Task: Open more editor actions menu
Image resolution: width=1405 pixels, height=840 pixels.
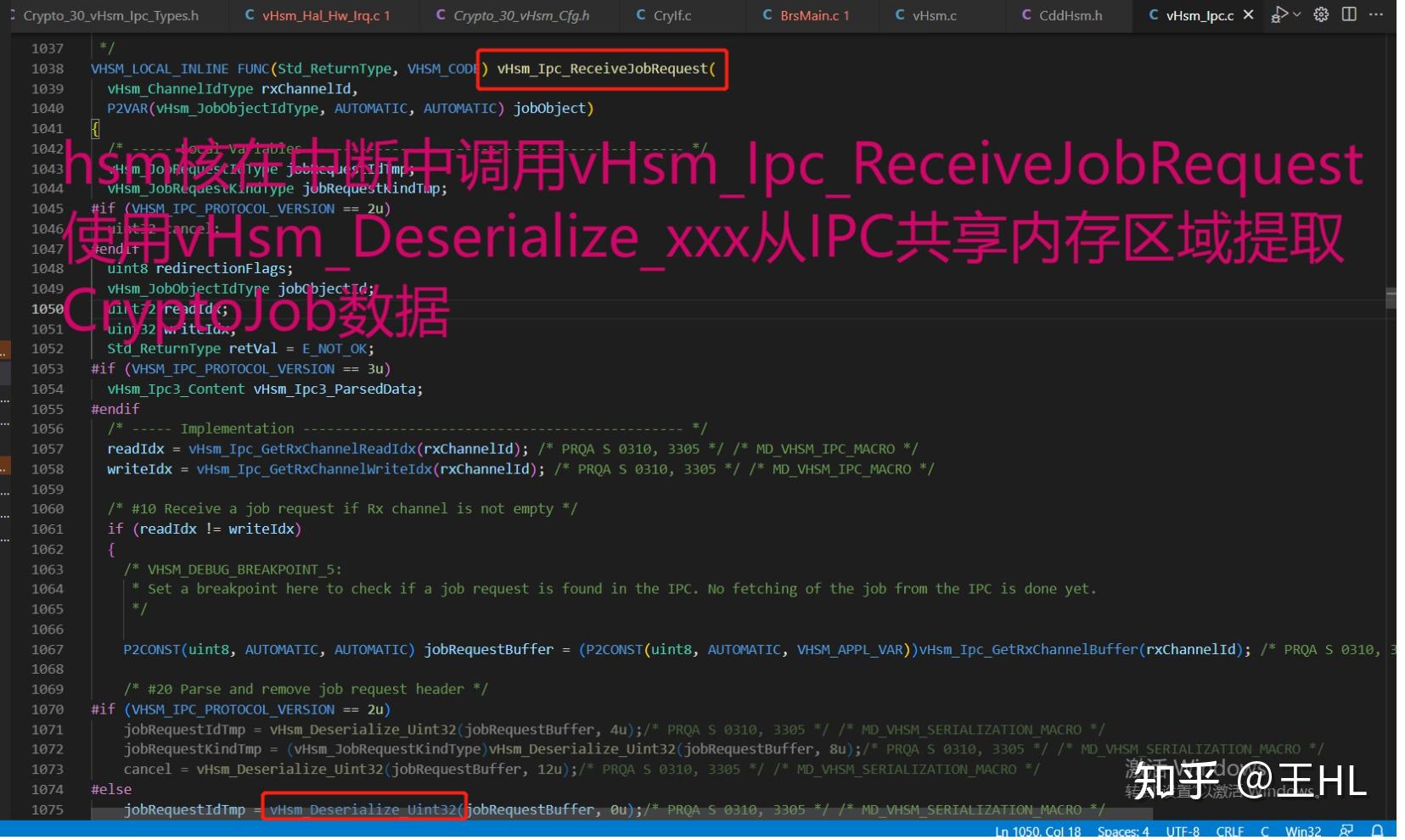Action: click(1376, 14)
